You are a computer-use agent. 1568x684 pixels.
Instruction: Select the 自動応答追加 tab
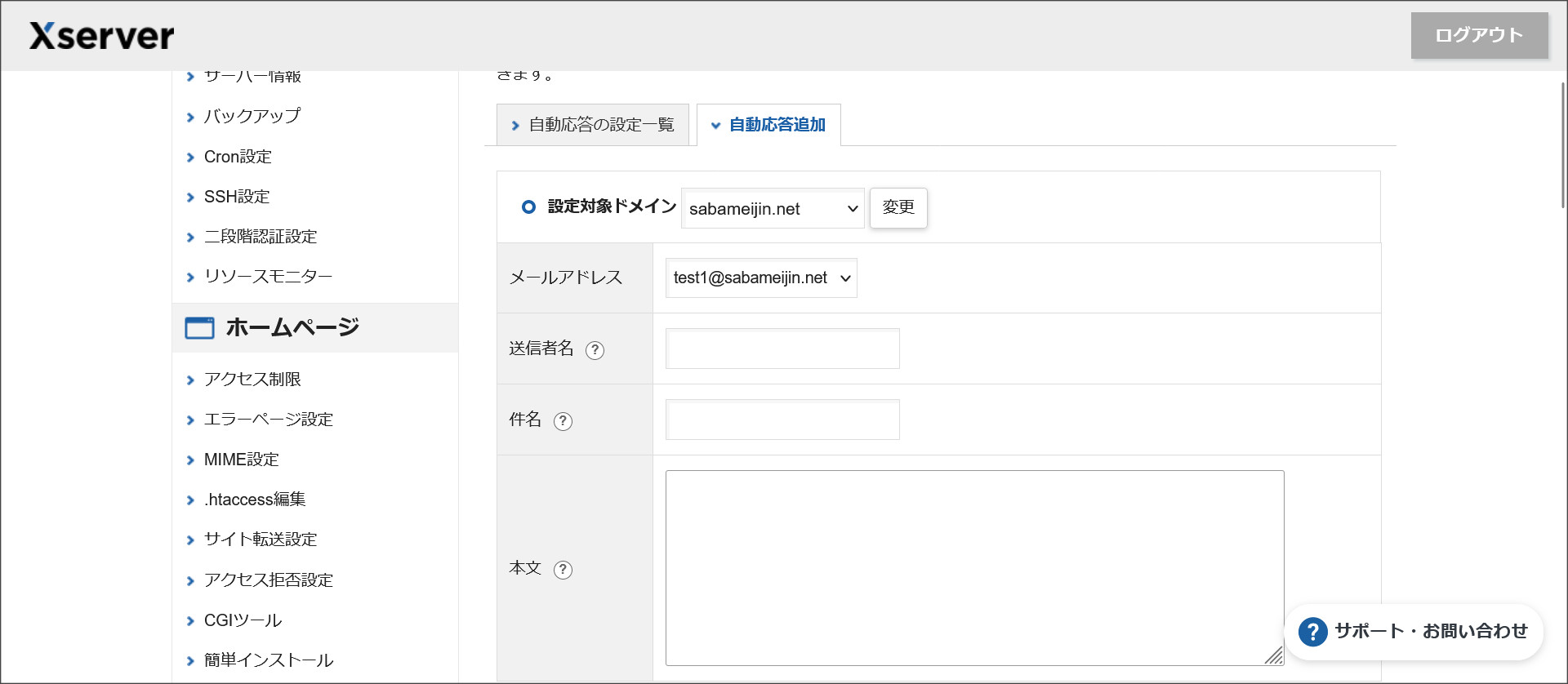click(x=768, y=125)
